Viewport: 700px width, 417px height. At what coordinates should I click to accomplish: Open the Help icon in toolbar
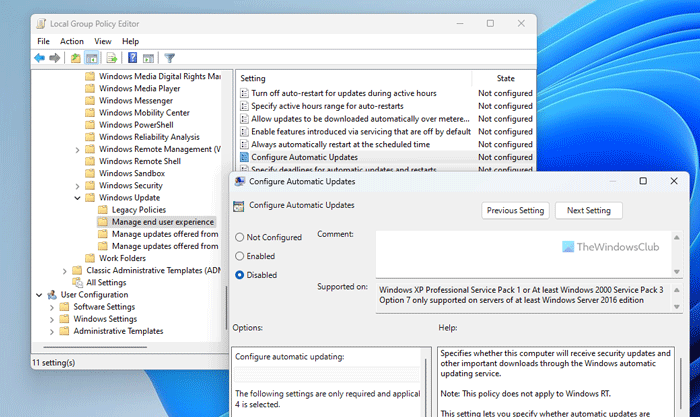[x=132, y=58]
